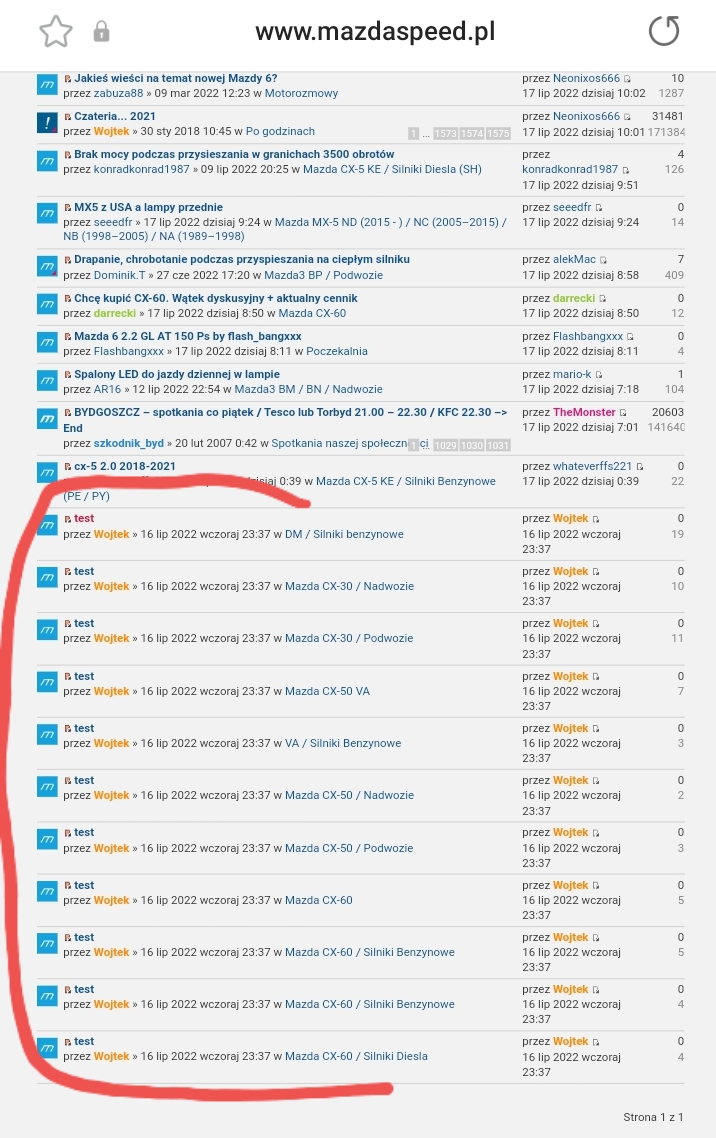Open the 'Mazda3 BP / Podwozie' forum link
The width and height of the screenshot is (716, 1138).
tap(323, 275)
